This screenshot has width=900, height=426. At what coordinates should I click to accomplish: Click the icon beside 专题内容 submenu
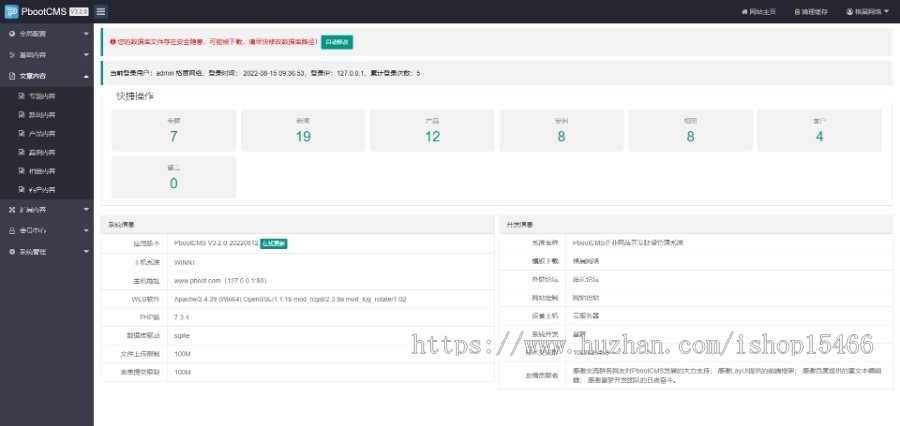tap(22, 96)
